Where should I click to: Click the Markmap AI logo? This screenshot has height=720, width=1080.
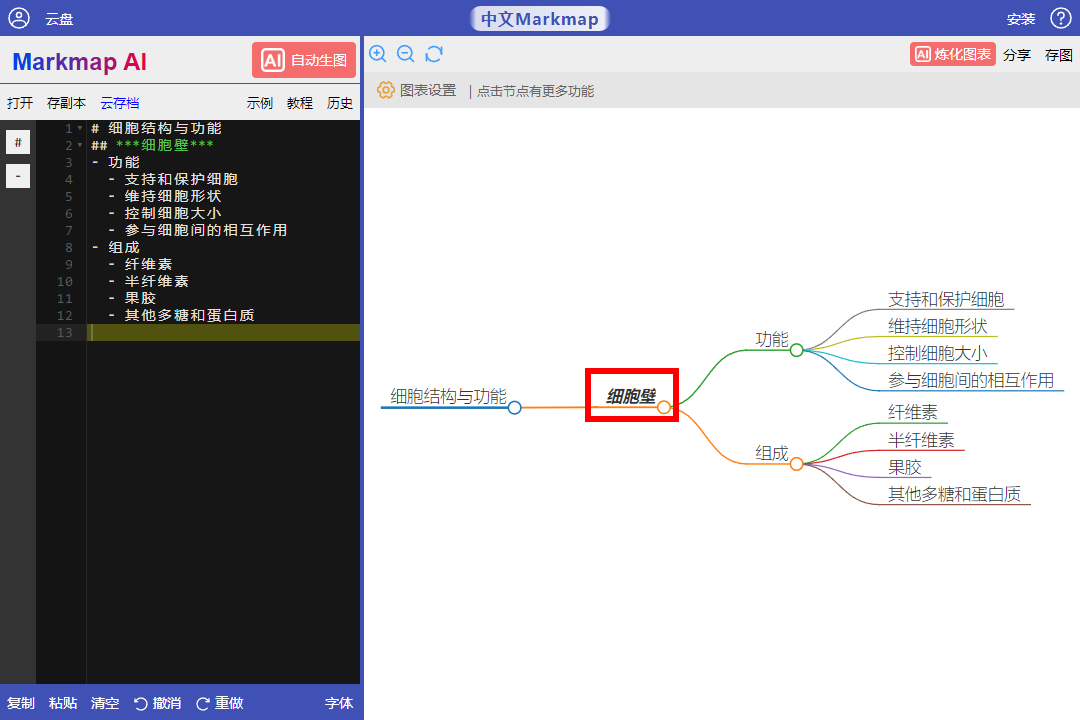tap(80, 61)
